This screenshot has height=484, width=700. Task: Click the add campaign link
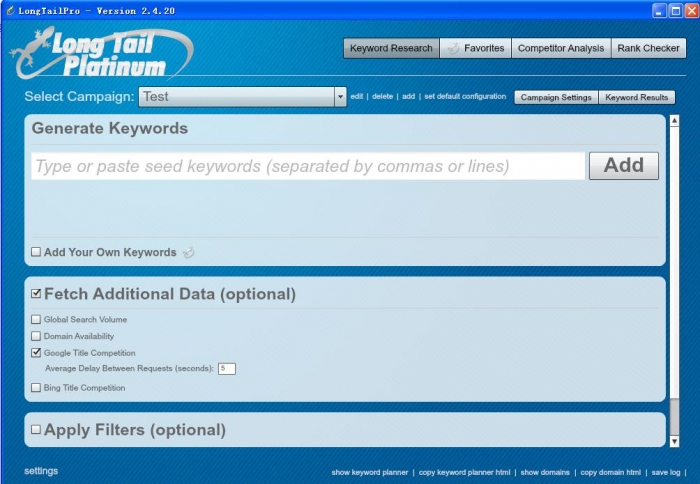(408, 96)
